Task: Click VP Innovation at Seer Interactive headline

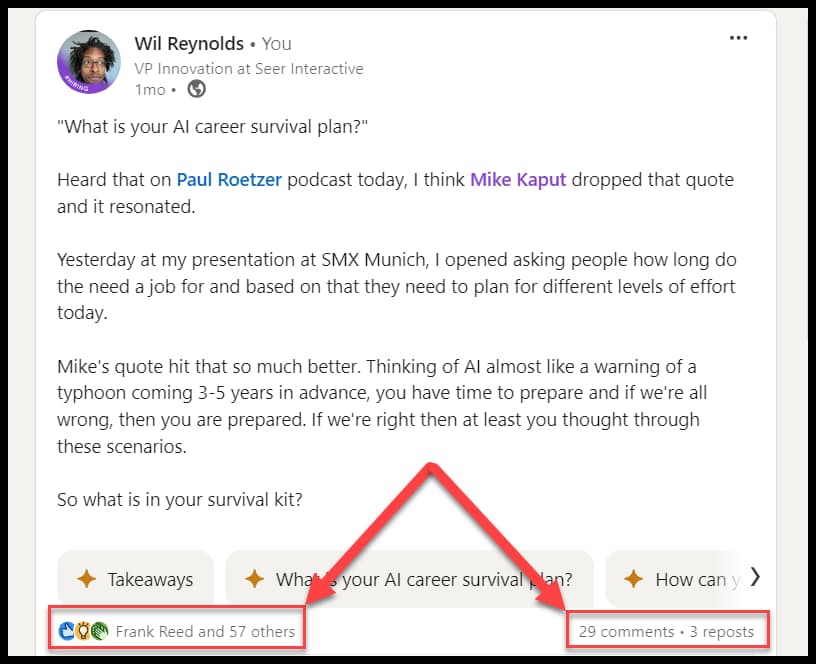Action: coord(249,69)
